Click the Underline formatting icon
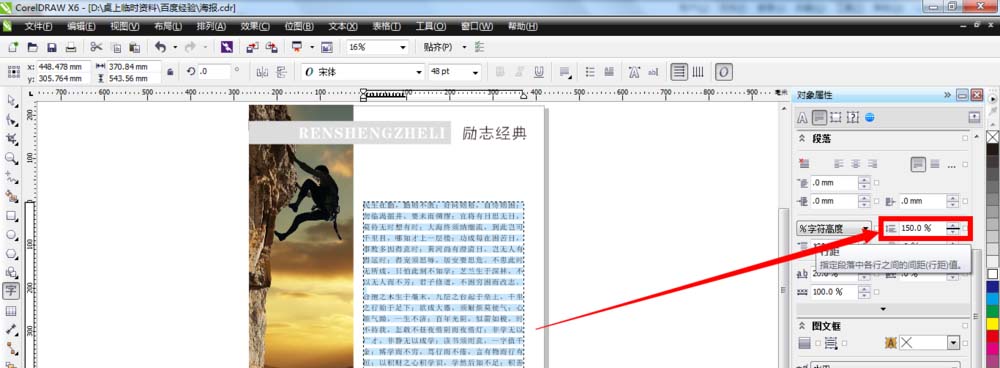 (x=539, y=72)
